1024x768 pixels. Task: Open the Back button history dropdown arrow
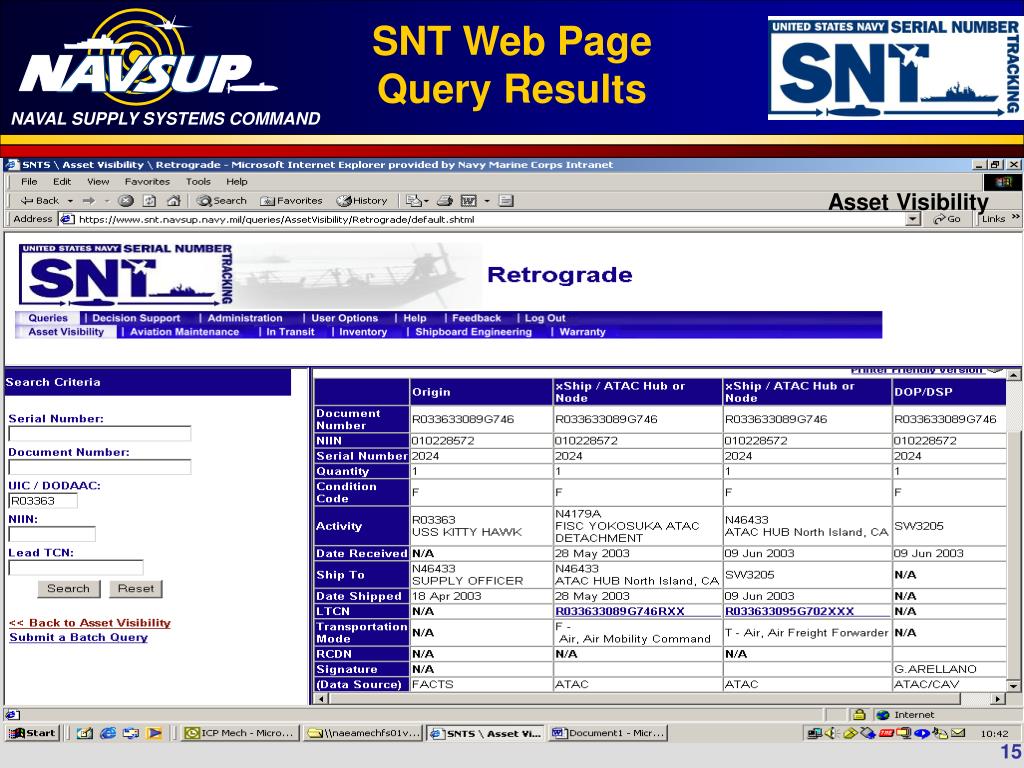(x=71, y=200)
